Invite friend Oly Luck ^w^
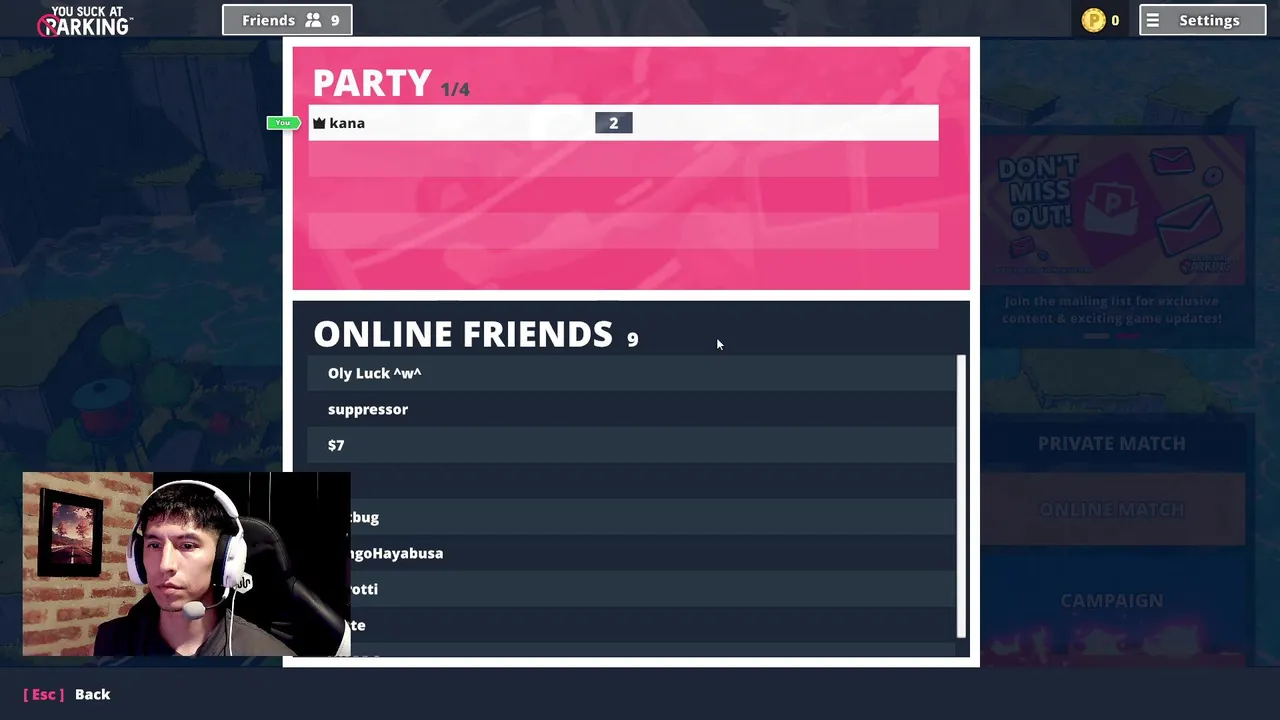Viewport: 1280px width, 720px height. (x=631, y=373)
